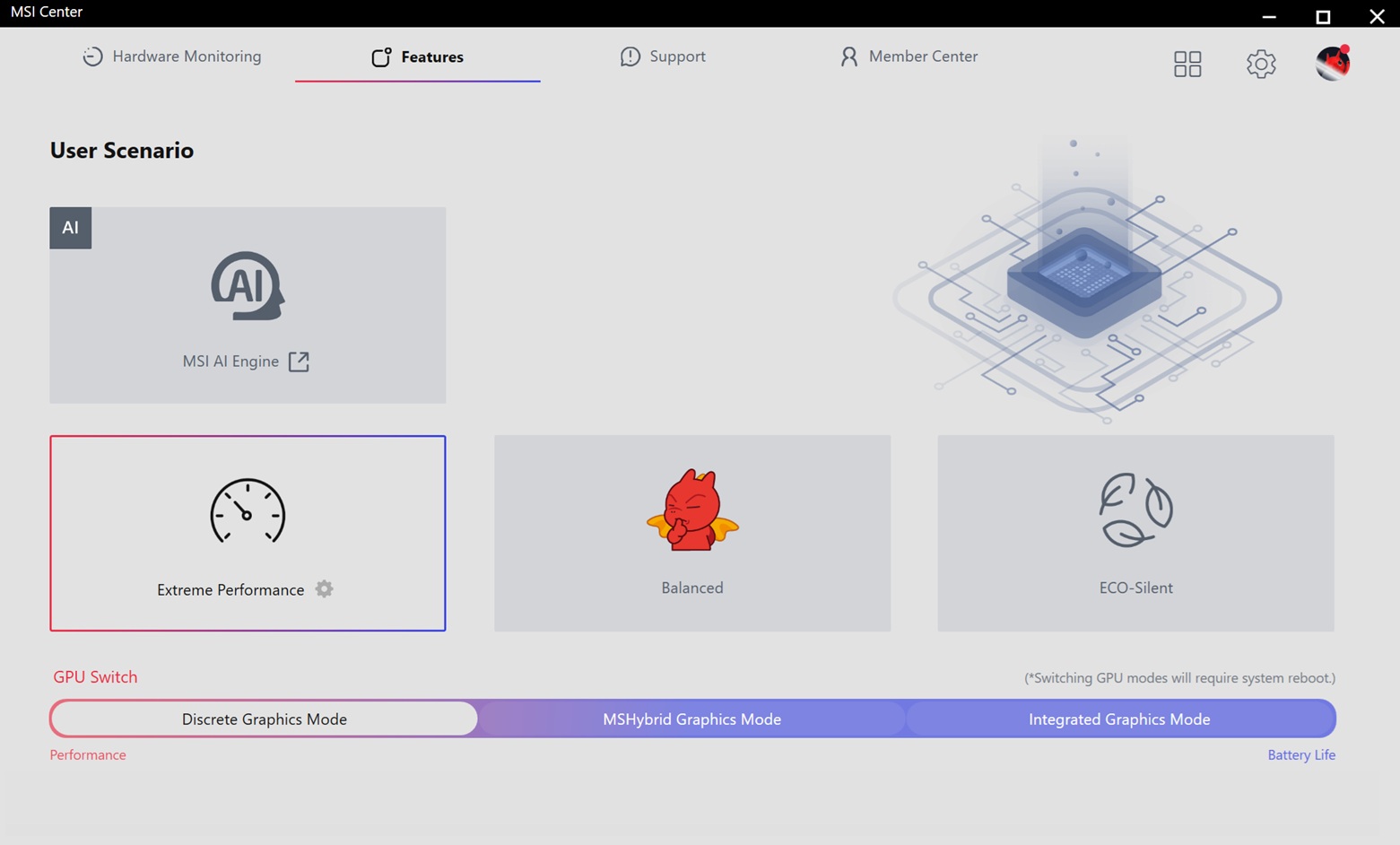Maximize the MSI Center window

pyautogui.click(x=1323, y=15)
